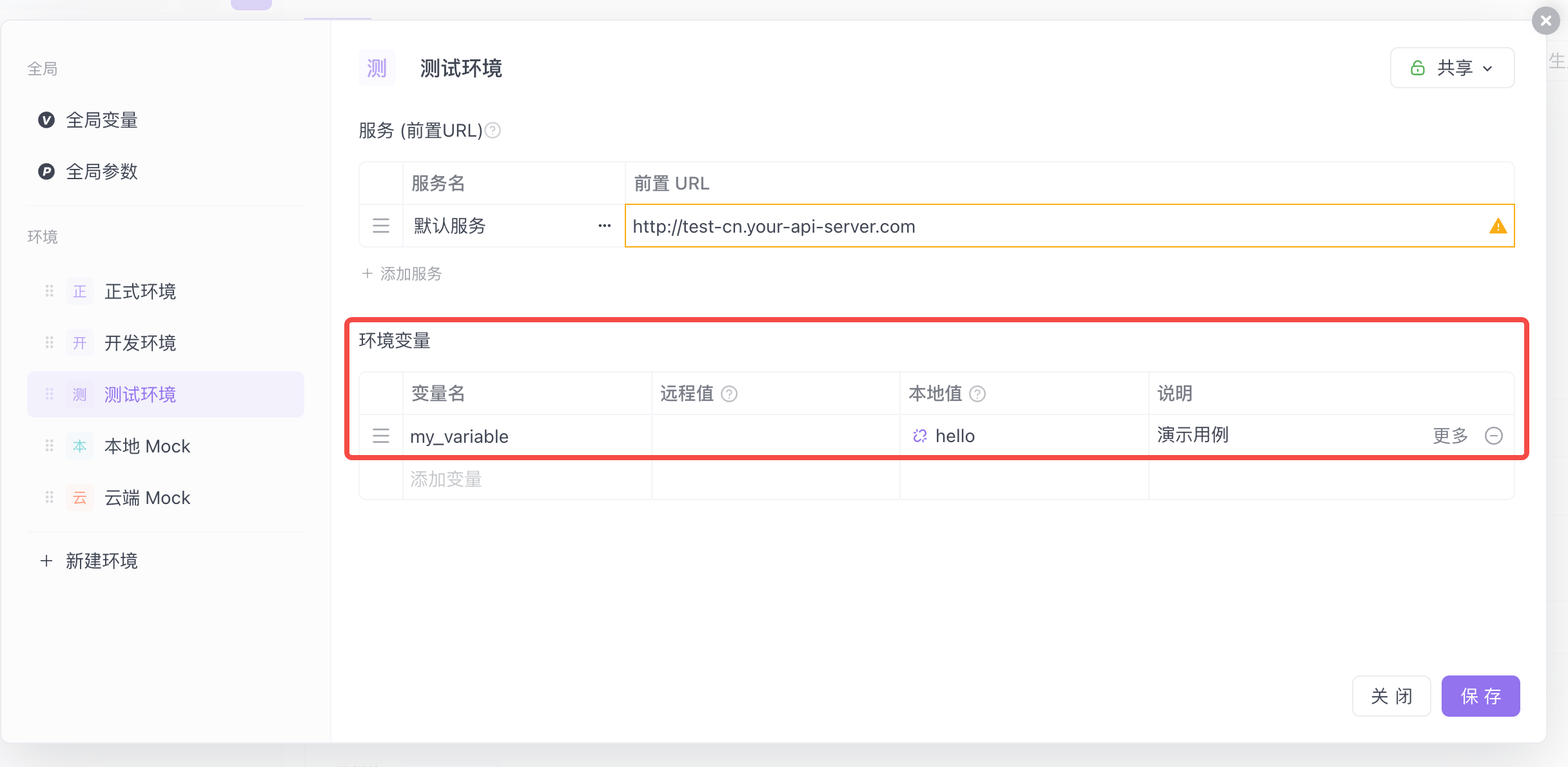Switch to 正式环境 environment
Viewport: 1568px width, 767px height.
140,291
